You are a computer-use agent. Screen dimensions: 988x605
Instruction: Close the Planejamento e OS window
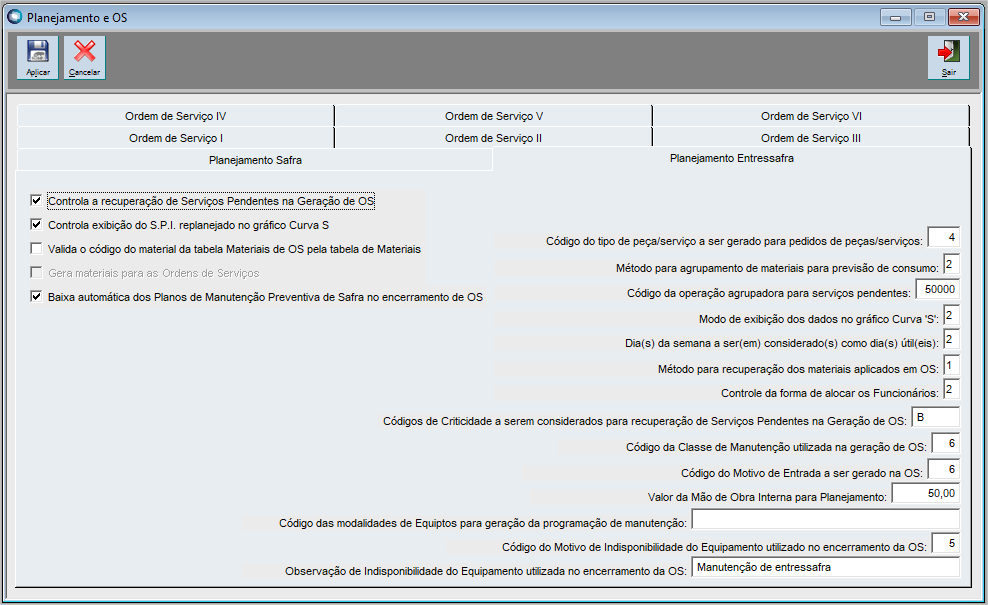[963, 17]
